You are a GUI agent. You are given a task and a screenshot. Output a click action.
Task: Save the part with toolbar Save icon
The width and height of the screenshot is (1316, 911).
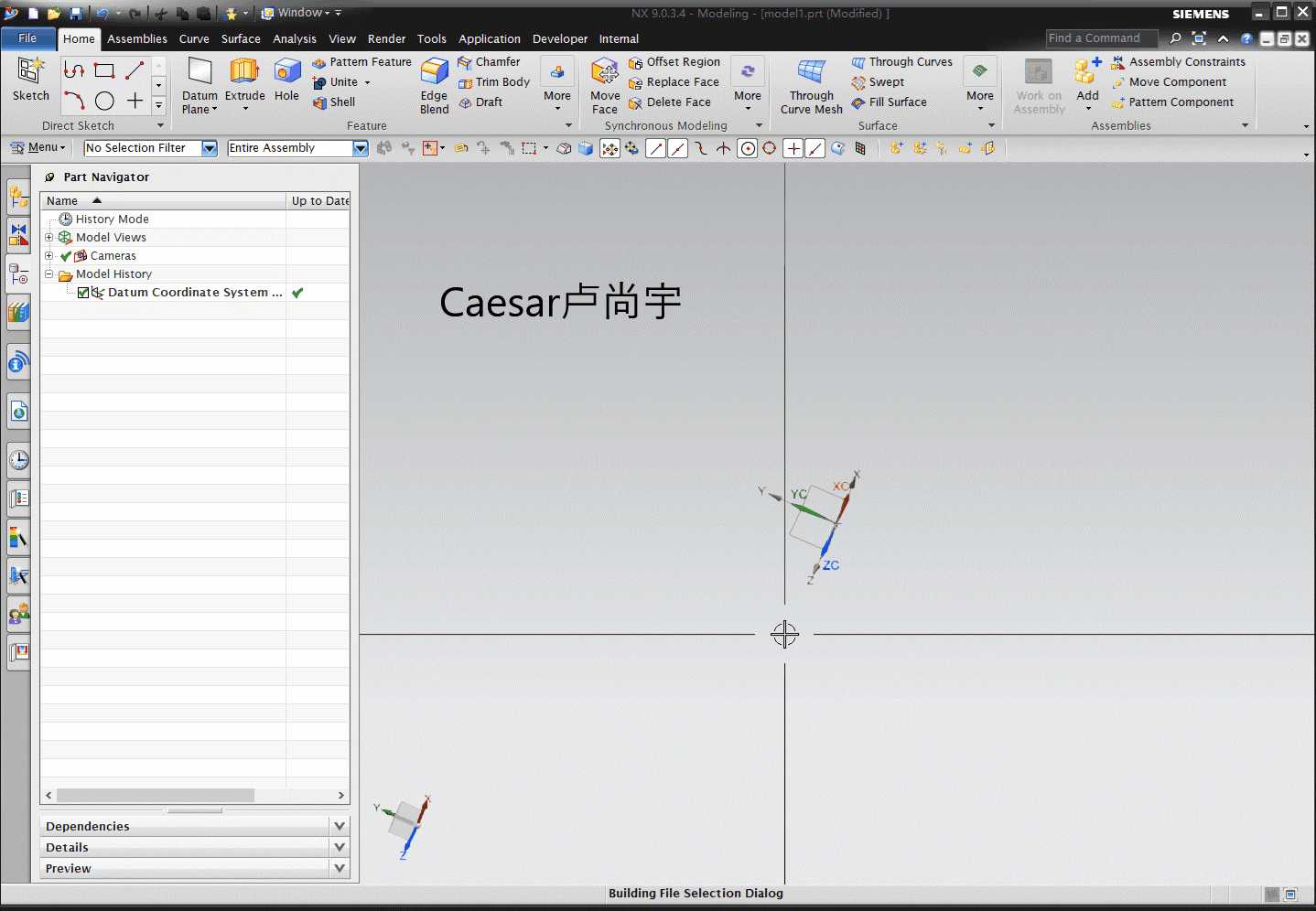[76, 14]
